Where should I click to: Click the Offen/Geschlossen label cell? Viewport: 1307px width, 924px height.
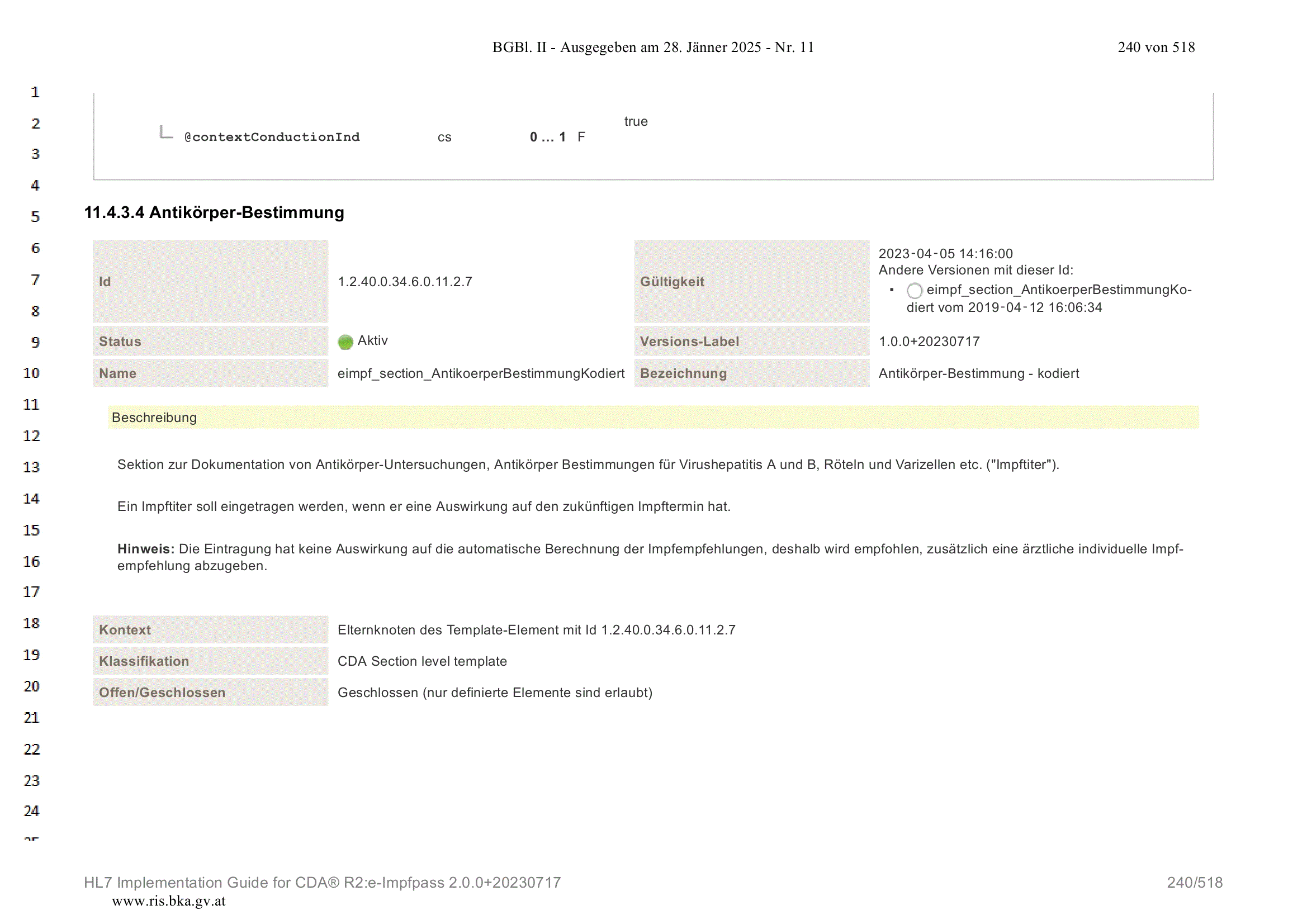[211, 692]
